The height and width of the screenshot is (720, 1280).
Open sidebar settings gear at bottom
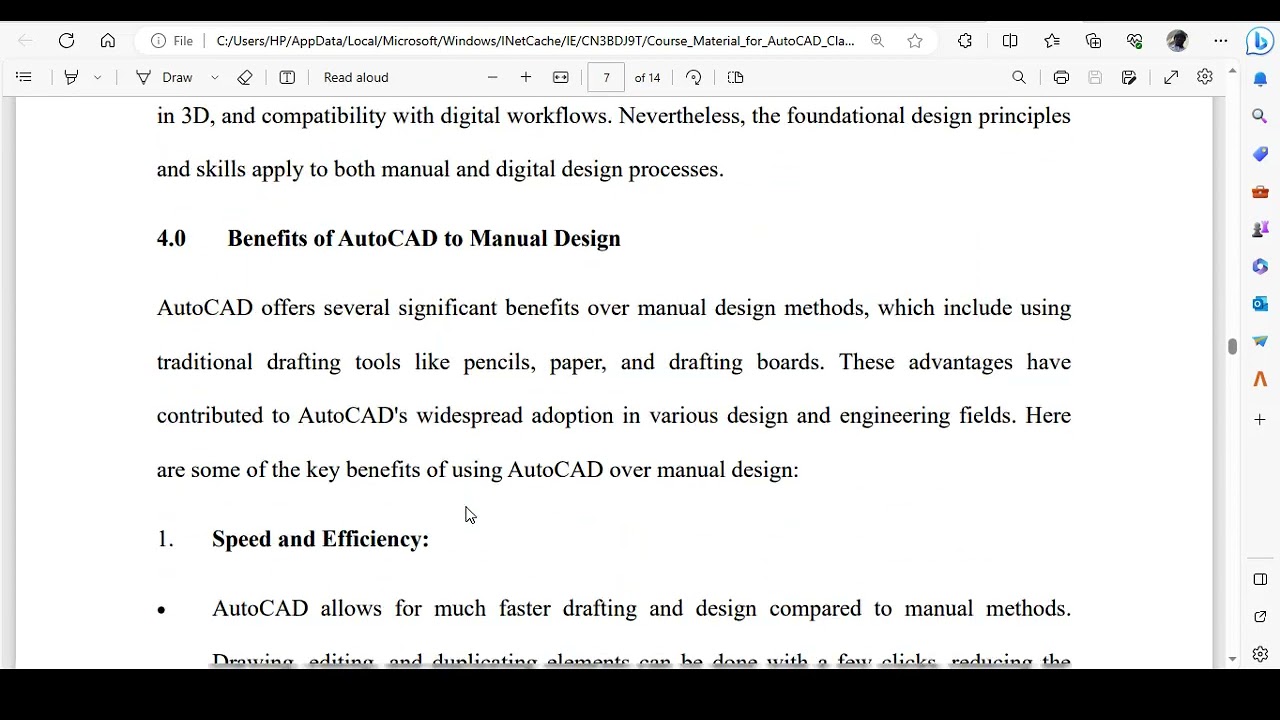1260,654
